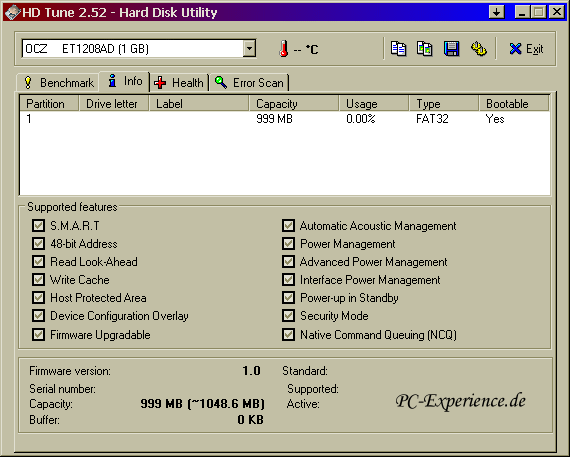Click the copy screenshot to clipboard icon
This screenshot has height=457, width=570.
[425, 49]
